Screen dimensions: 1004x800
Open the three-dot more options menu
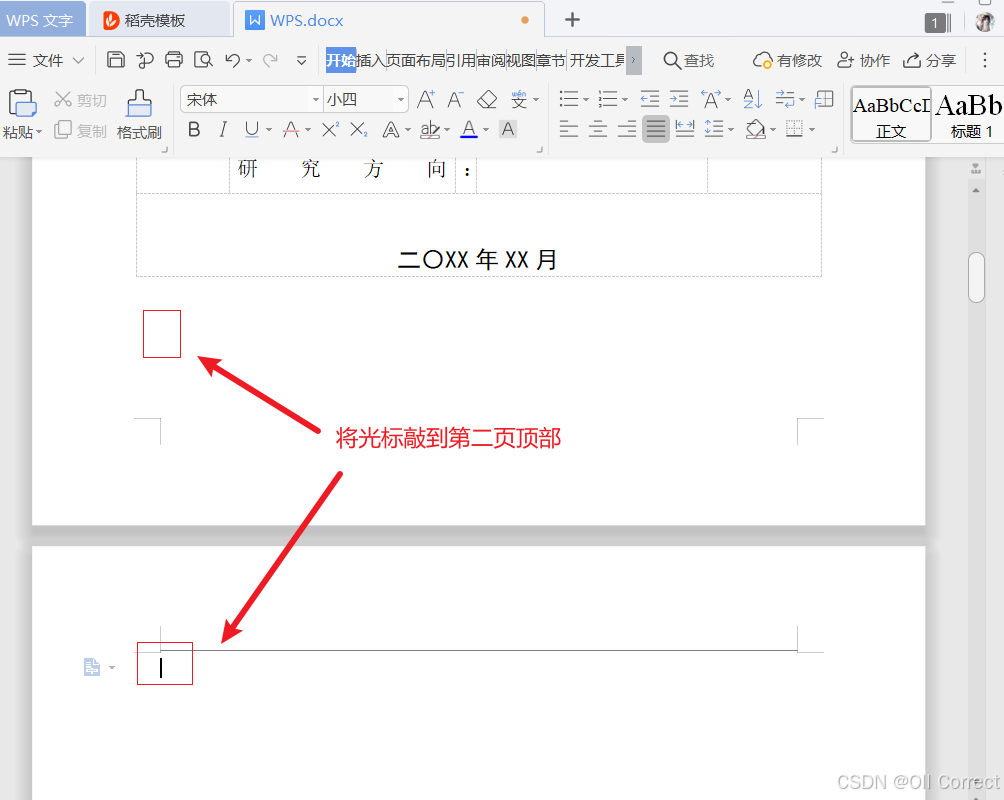click(985, 60)
